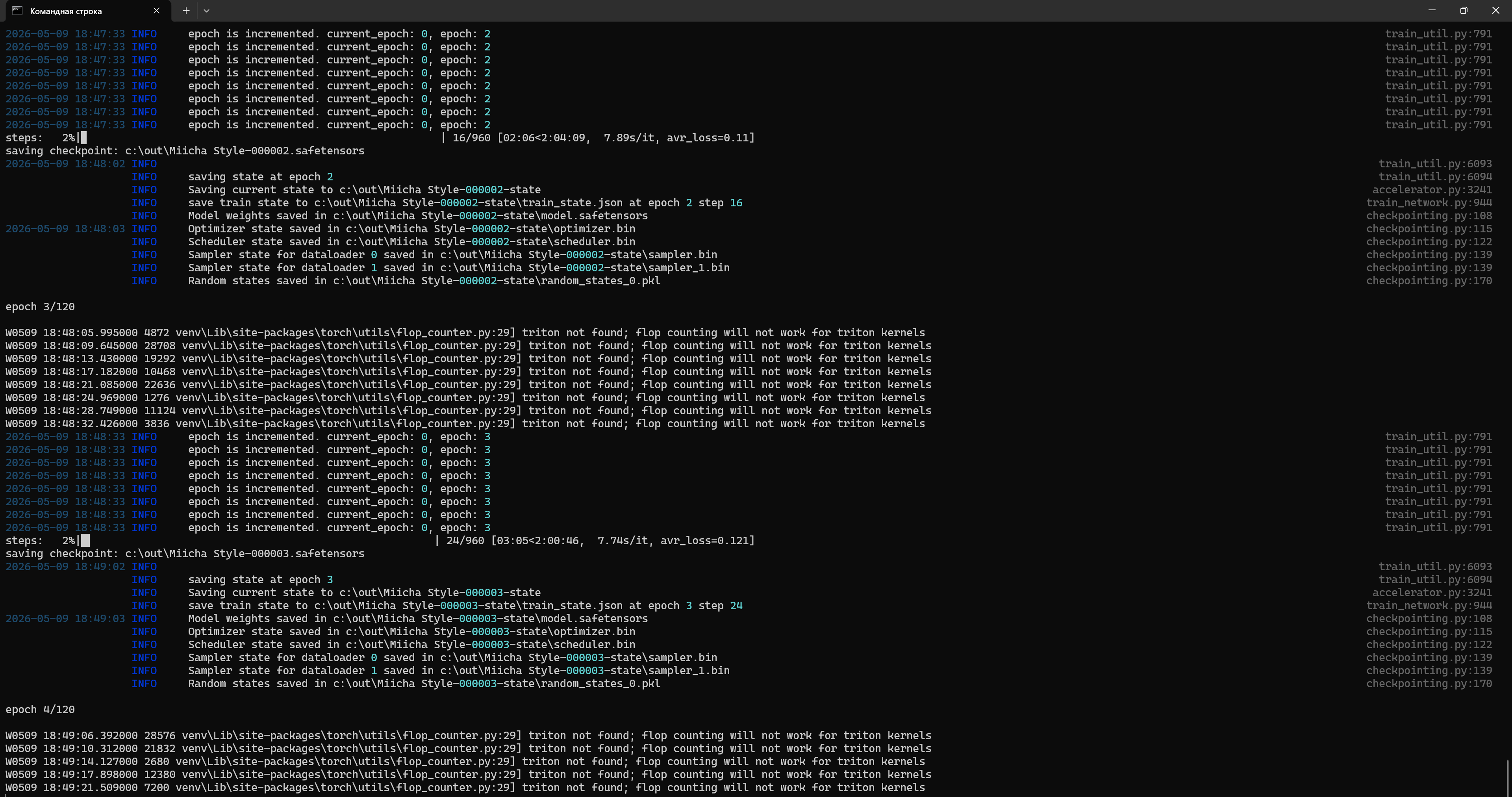This screenshot has width=1512, height=797.
Task: Click the warning line 'W0509 18:49:21.509000 7200'
Action: click(465, 787)
